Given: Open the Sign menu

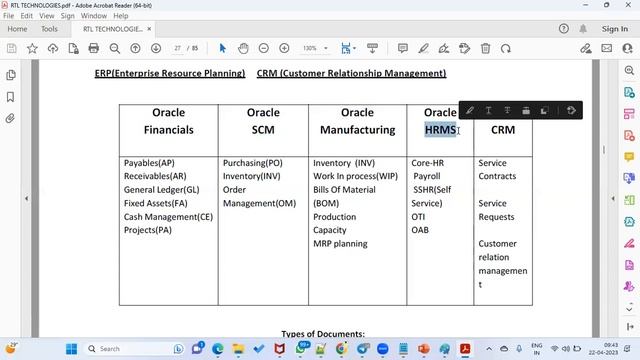Looking at the screenshot, I should (68, 16).
